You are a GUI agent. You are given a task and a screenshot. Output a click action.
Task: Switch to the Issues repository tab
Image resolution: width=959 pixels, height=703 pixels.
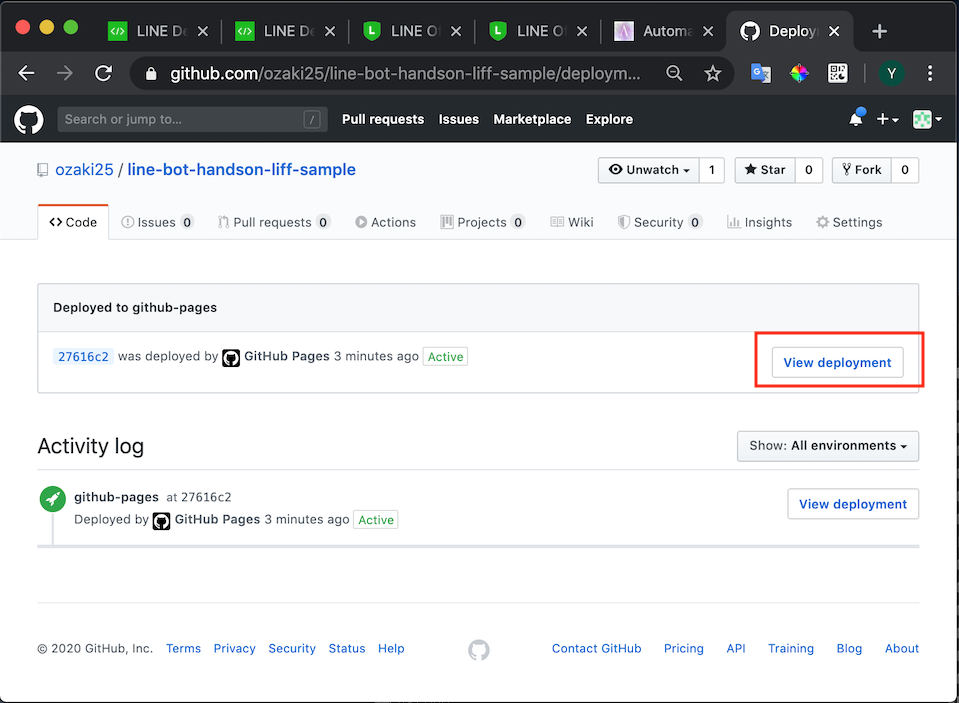click(x=157, y=222)
